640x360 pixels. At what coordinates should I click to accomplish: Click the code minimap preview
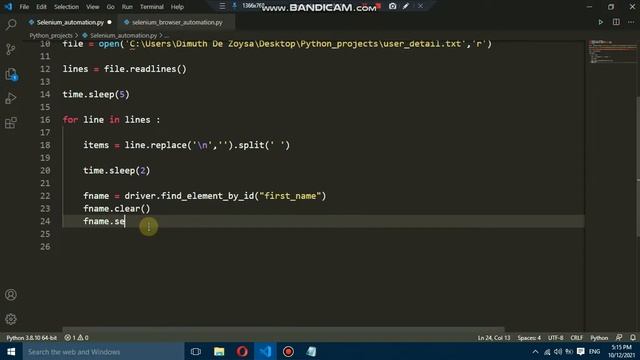(611, 51)
